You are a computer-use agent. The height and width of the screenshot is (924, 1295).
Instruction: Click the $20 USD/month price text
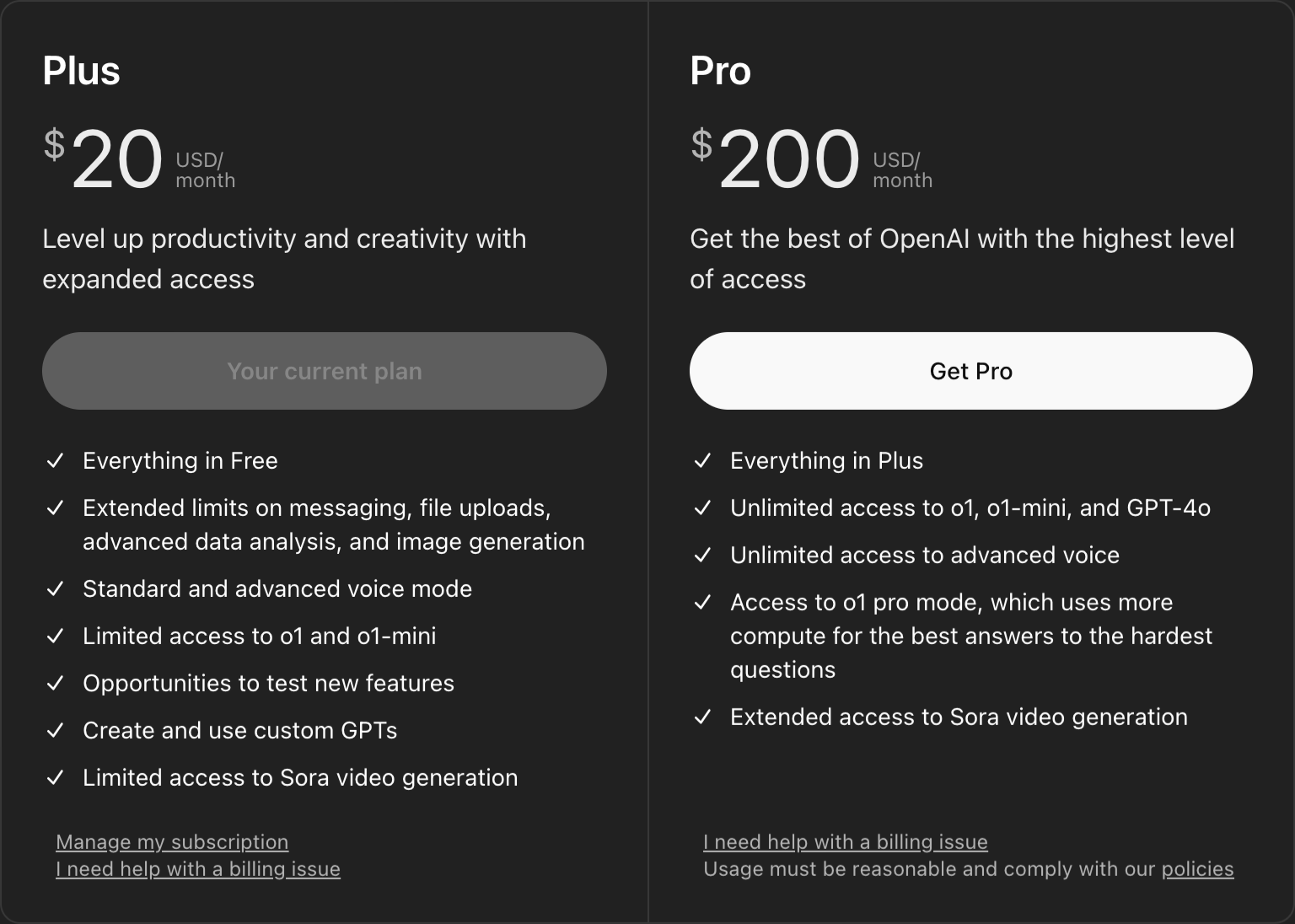pyautogui.click(x=139, y=160)
